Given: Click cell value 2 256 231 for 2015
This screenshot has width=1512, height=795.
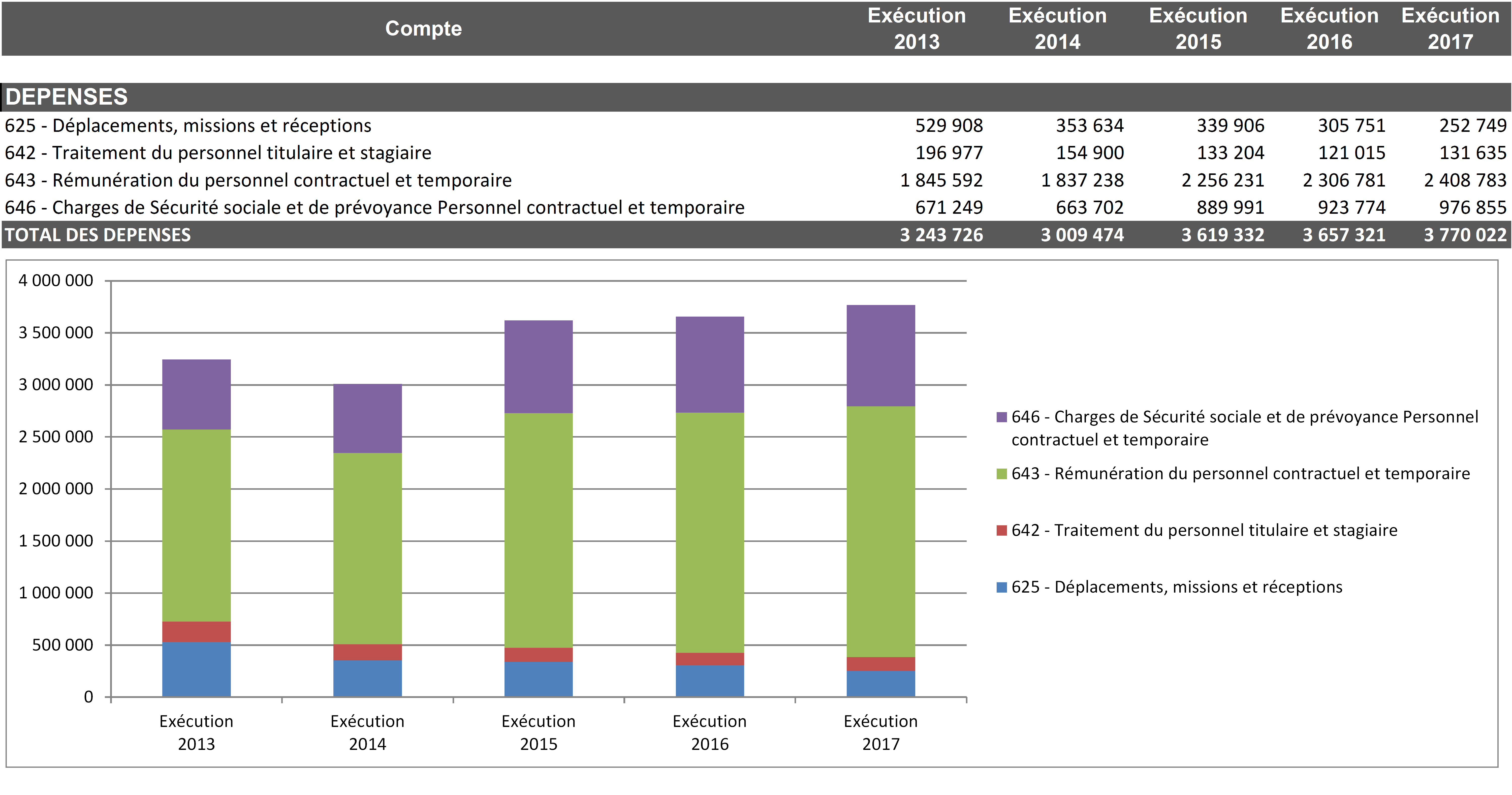Looking at the screenshot, I should [1223, 180].
